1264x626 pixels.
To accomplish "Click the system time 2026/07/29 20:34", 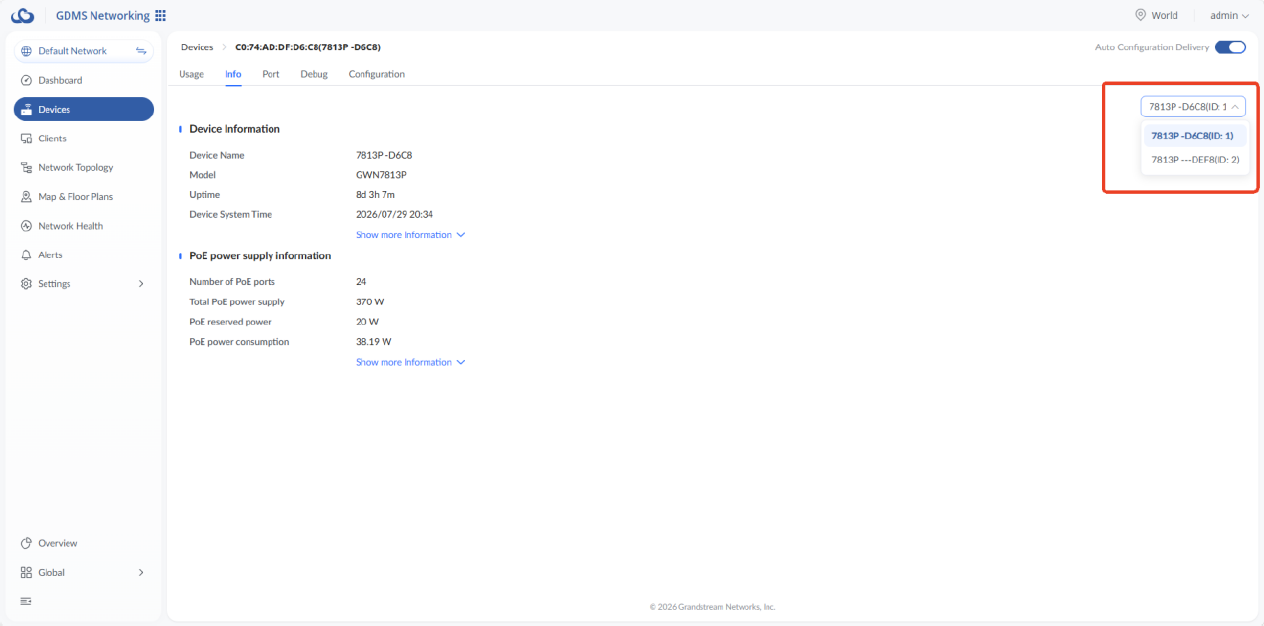I will coord(394,215).
